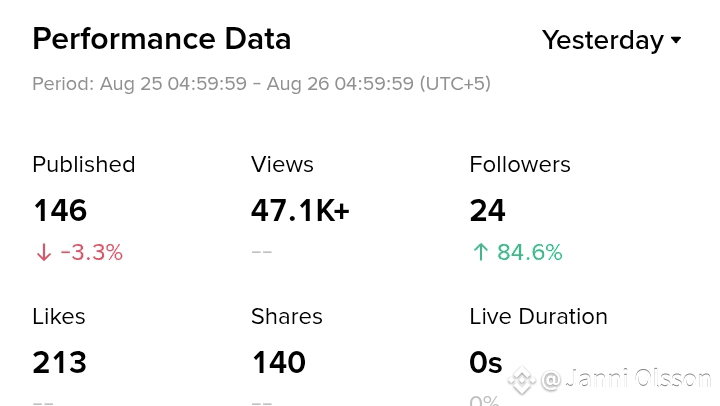
Task: Click the 0s live duration value
Action: click(486, 362)
